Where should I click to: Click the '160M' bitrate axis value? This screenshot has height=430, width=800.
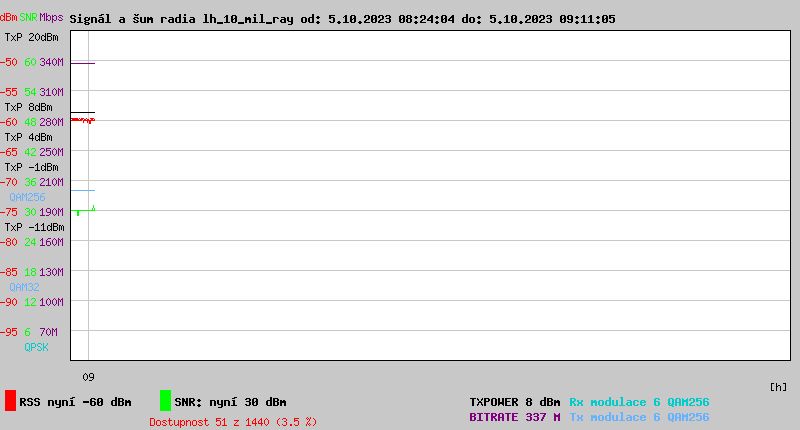52,242
